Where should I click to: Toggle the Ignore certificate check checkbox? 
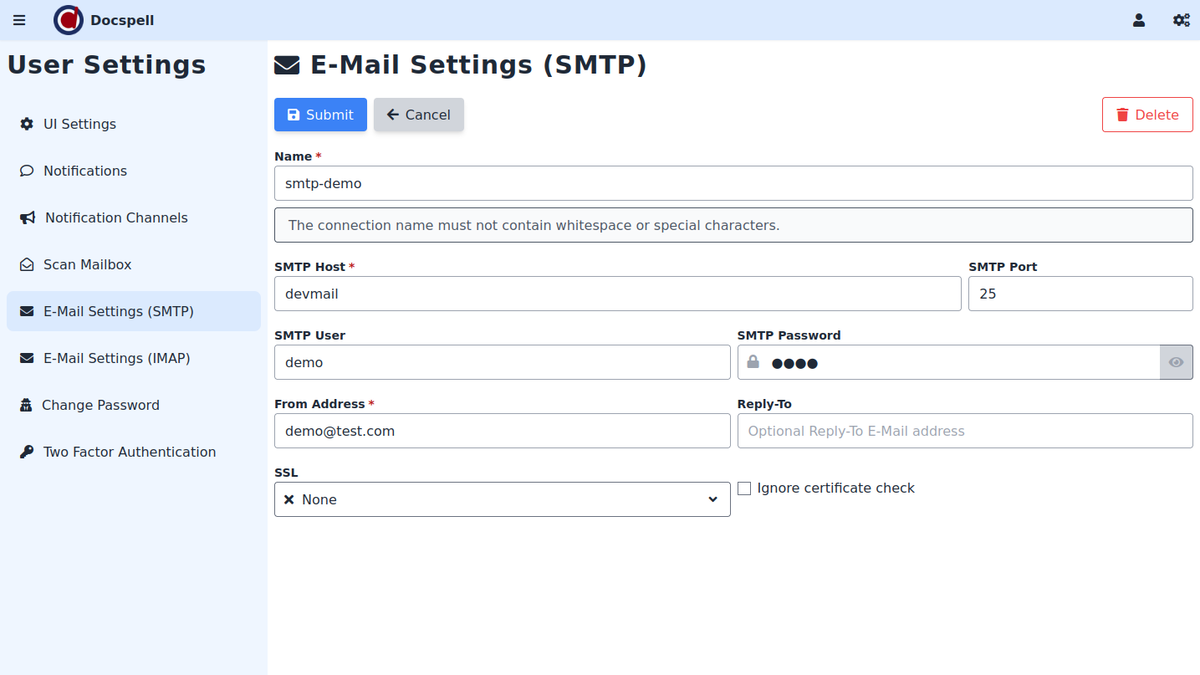pos(744,488)
